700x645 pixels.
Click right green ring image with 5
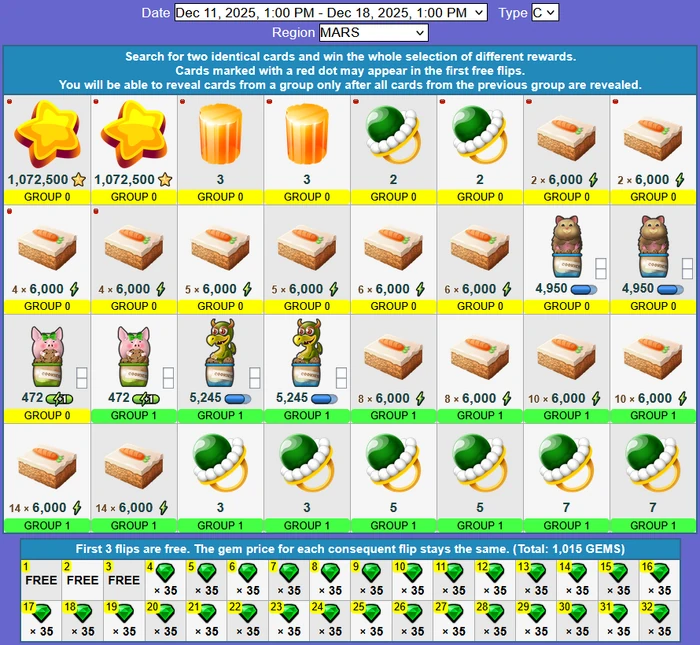480,464
